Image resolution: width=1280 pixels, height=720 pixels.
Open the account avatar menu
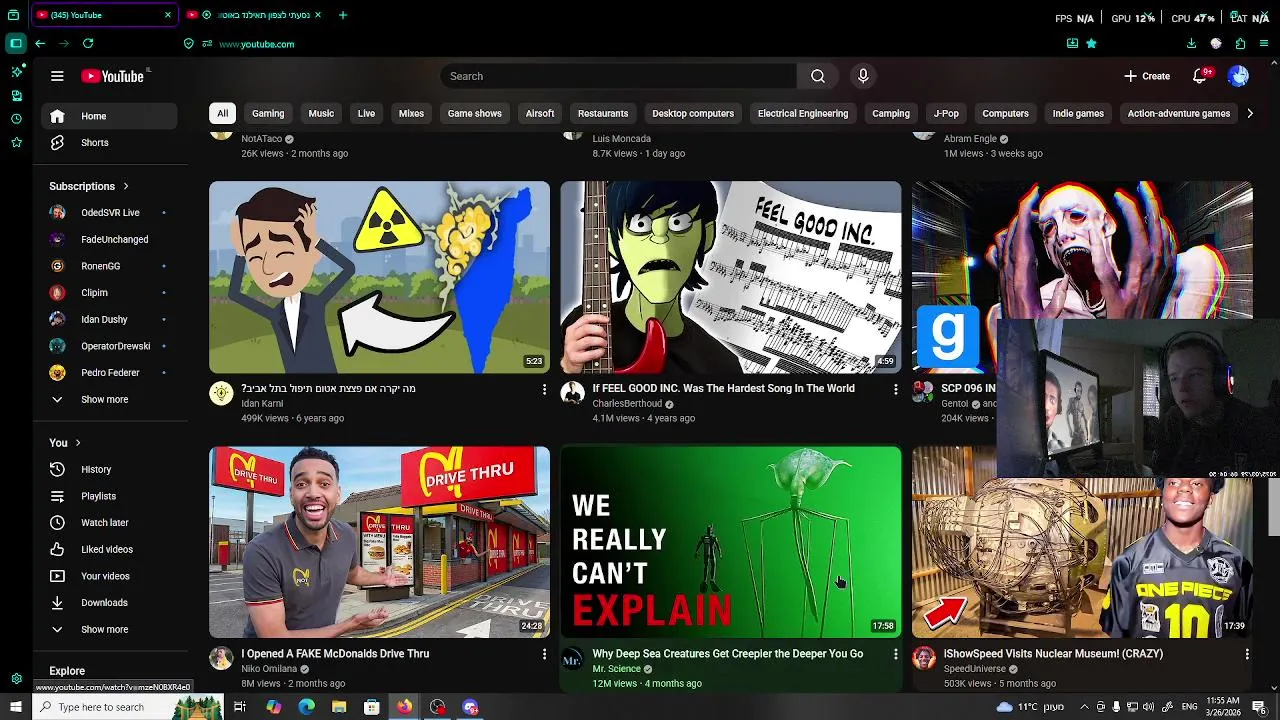click(1238, 76)
